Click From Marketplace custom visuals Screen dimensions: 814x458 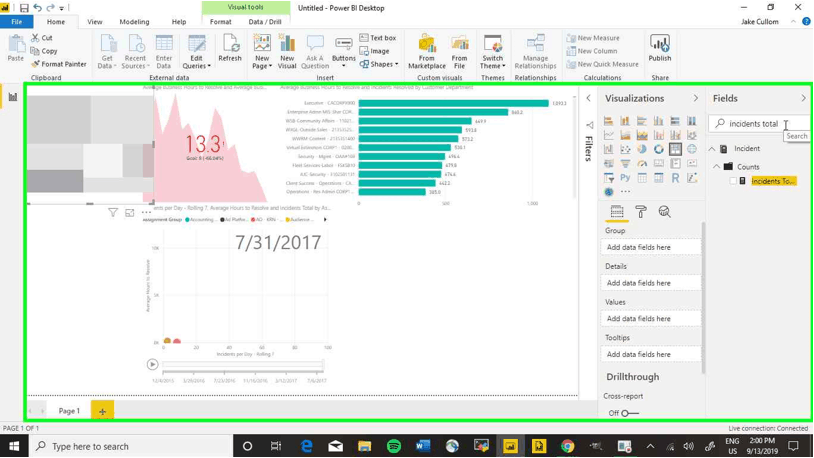(x=427, y=51)
